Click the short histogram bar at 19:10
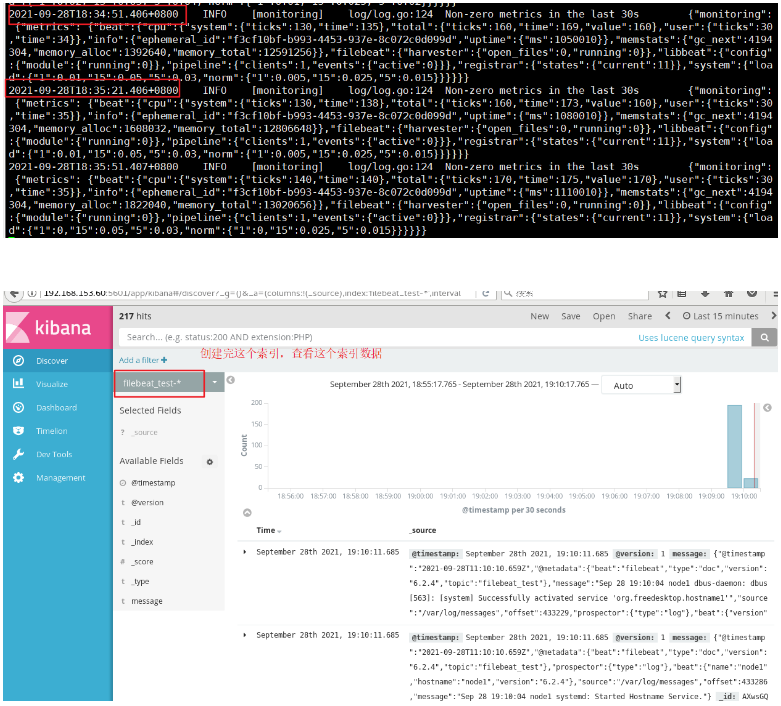Viewport: 781px width, 706px height. tap(750, 482)
